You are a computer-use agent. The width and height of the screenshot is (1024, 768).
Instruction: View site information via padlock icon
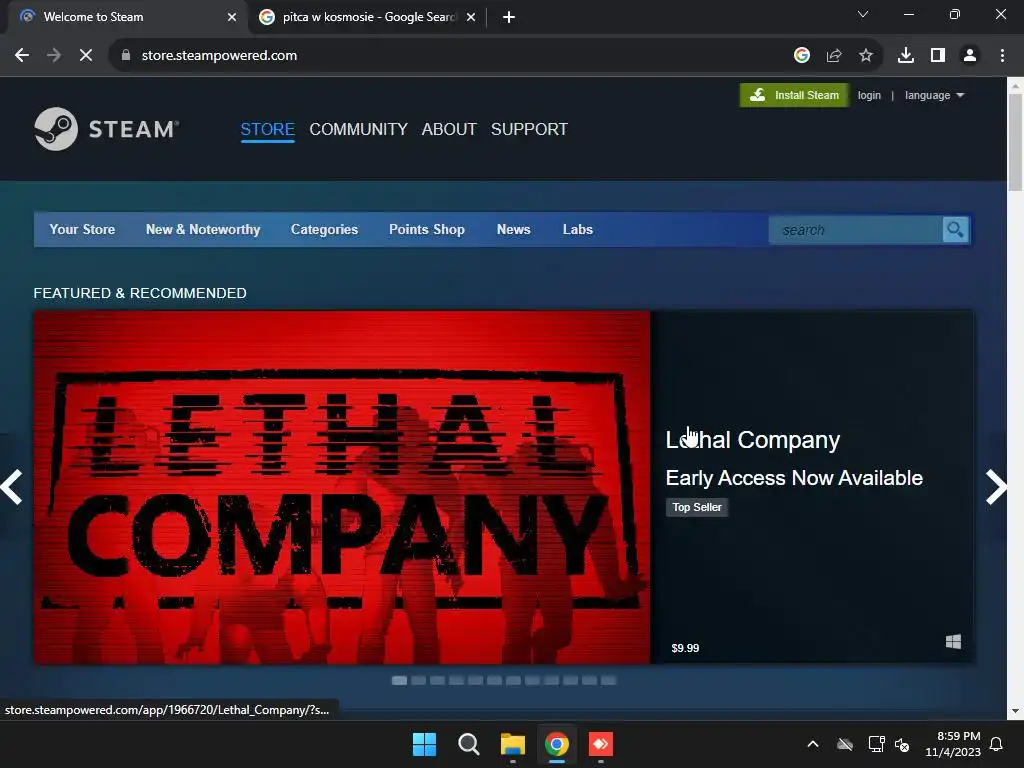click(125, 56)
